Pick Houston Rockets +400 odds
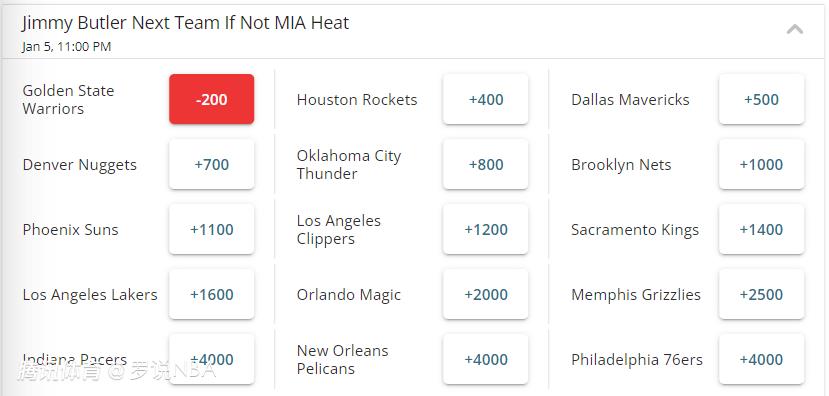The height and width of the screenshot is (396, 829). point(485,99)
